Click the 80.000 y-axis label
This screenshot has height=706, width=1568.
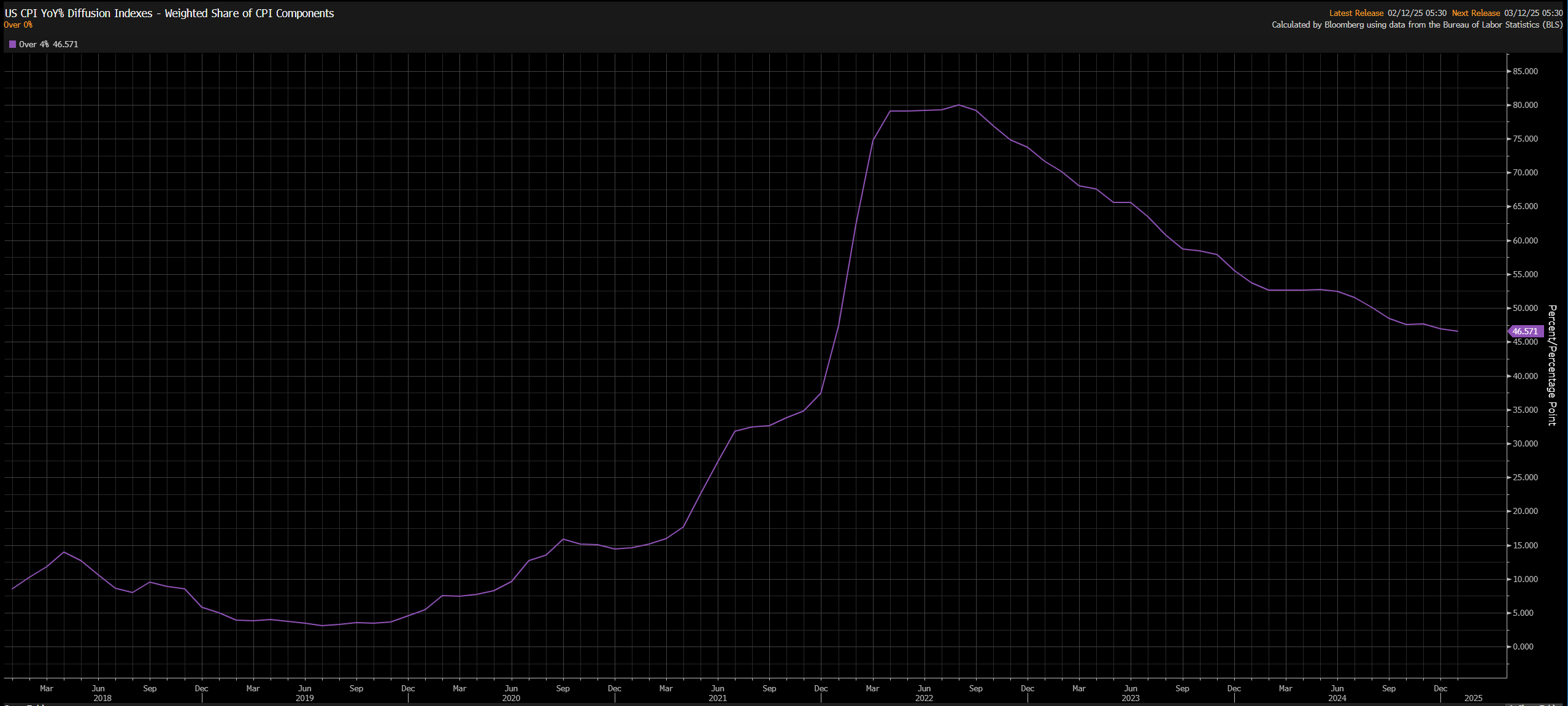[x=1525, y=106]
